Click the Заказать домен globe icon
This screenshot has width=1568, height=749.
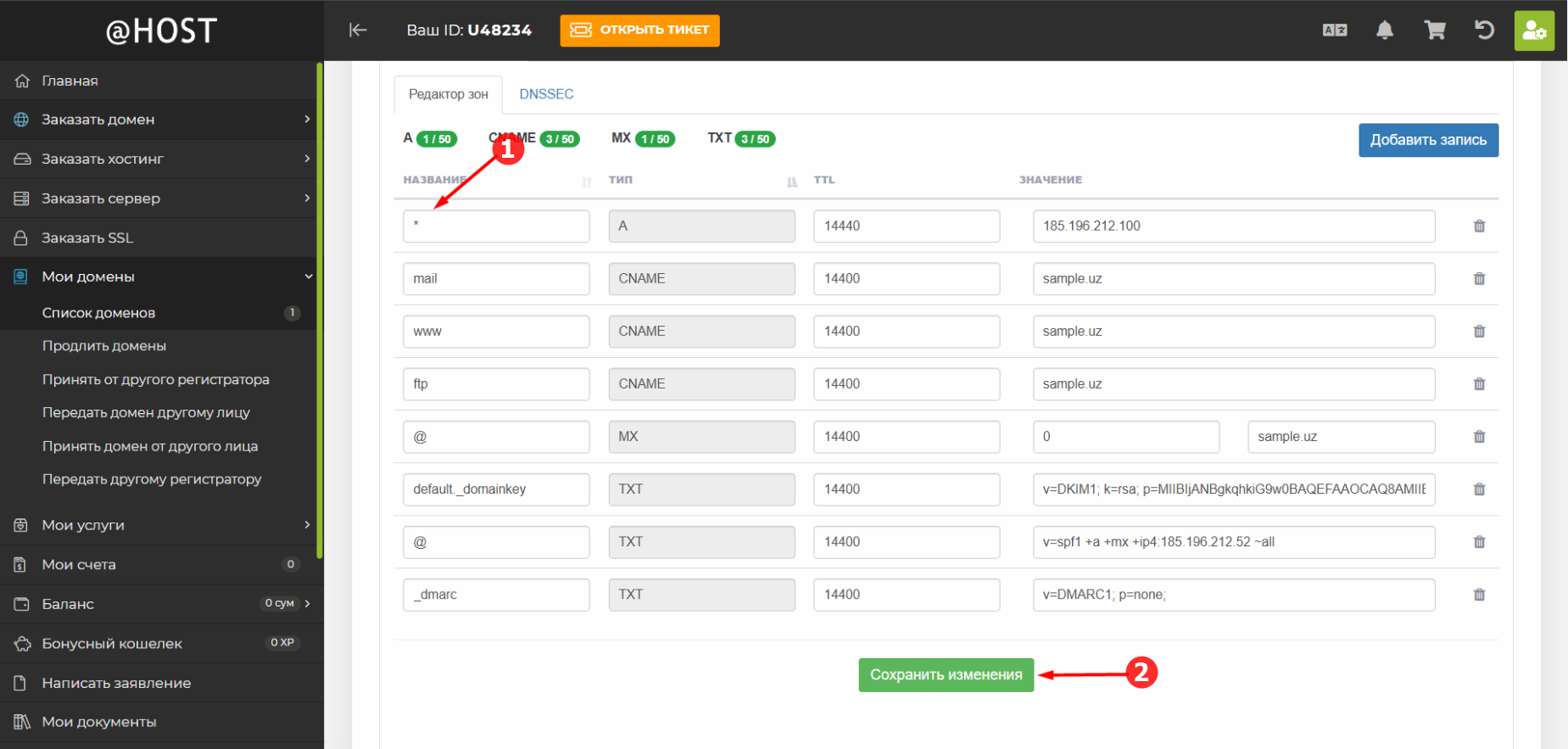click(22, 120)
